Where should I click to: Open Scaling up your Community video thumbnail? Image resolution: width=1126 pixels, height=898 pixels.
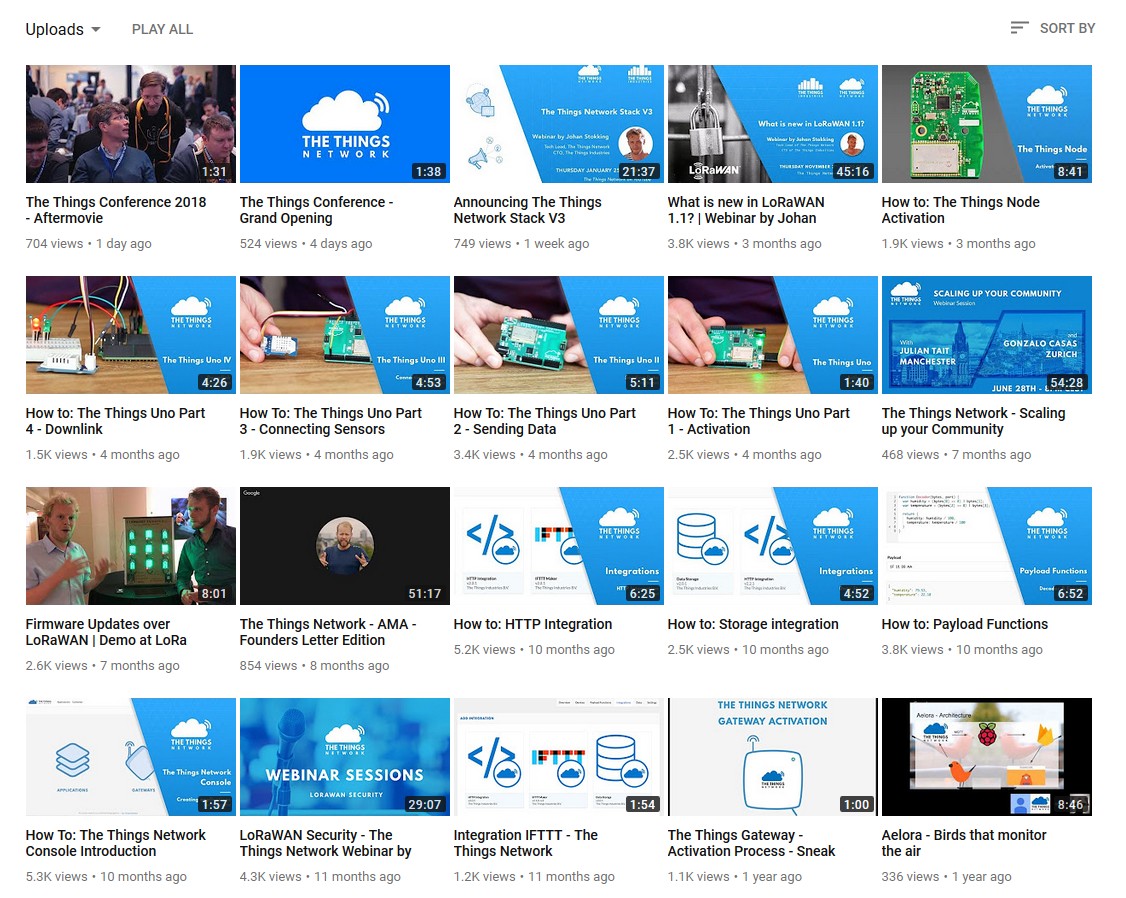pyautogui.click(x=987, y=335)
